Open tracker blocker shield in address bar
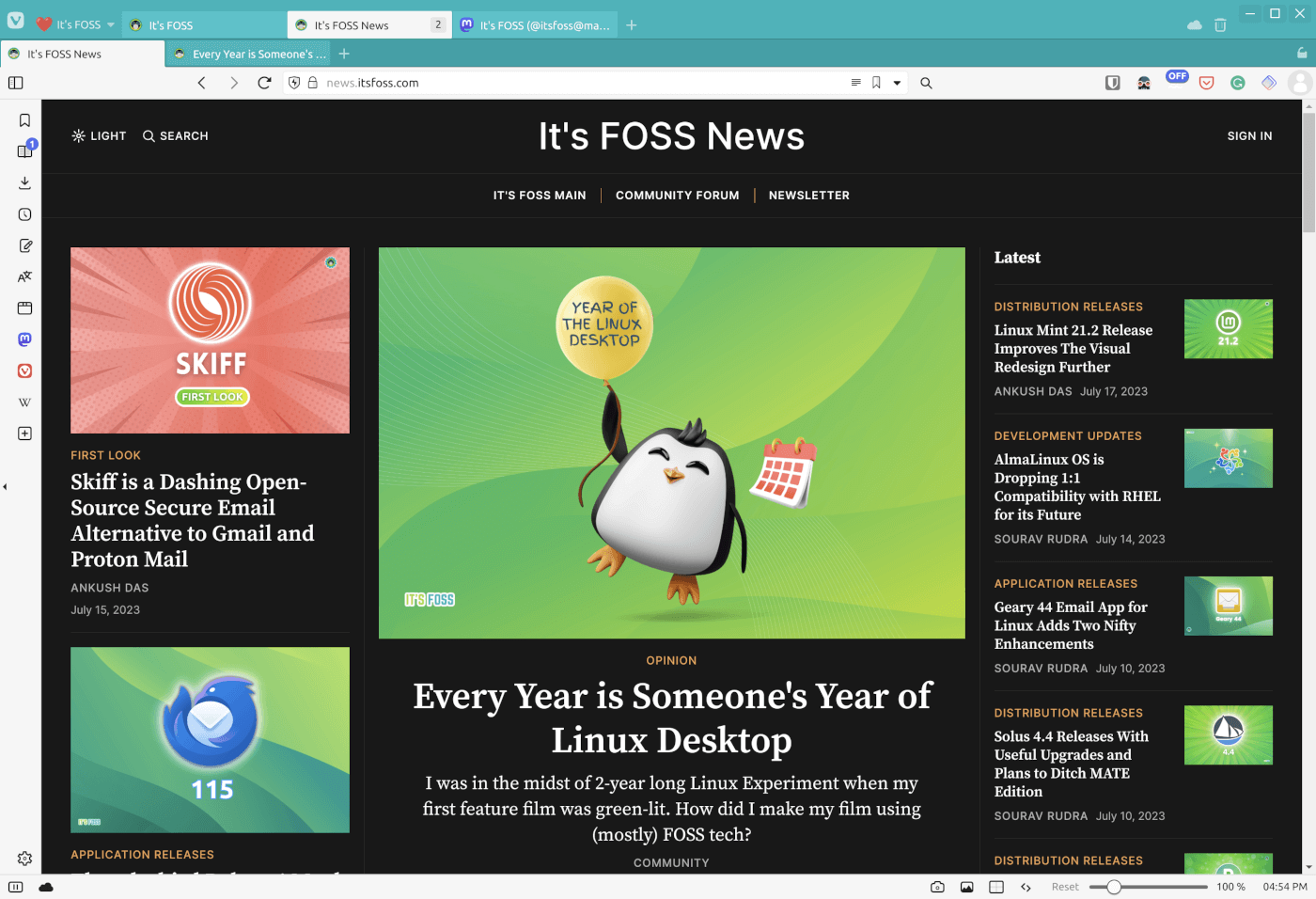Viewport: 1316px width, 899px height. (294, 83)
